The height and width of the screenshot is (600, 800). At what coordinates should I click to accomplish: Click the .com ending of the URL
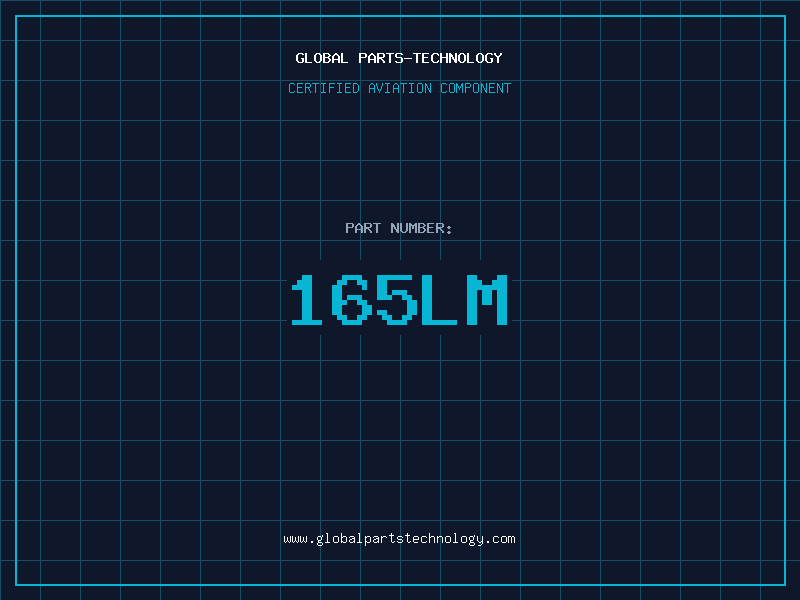[500, 539]
